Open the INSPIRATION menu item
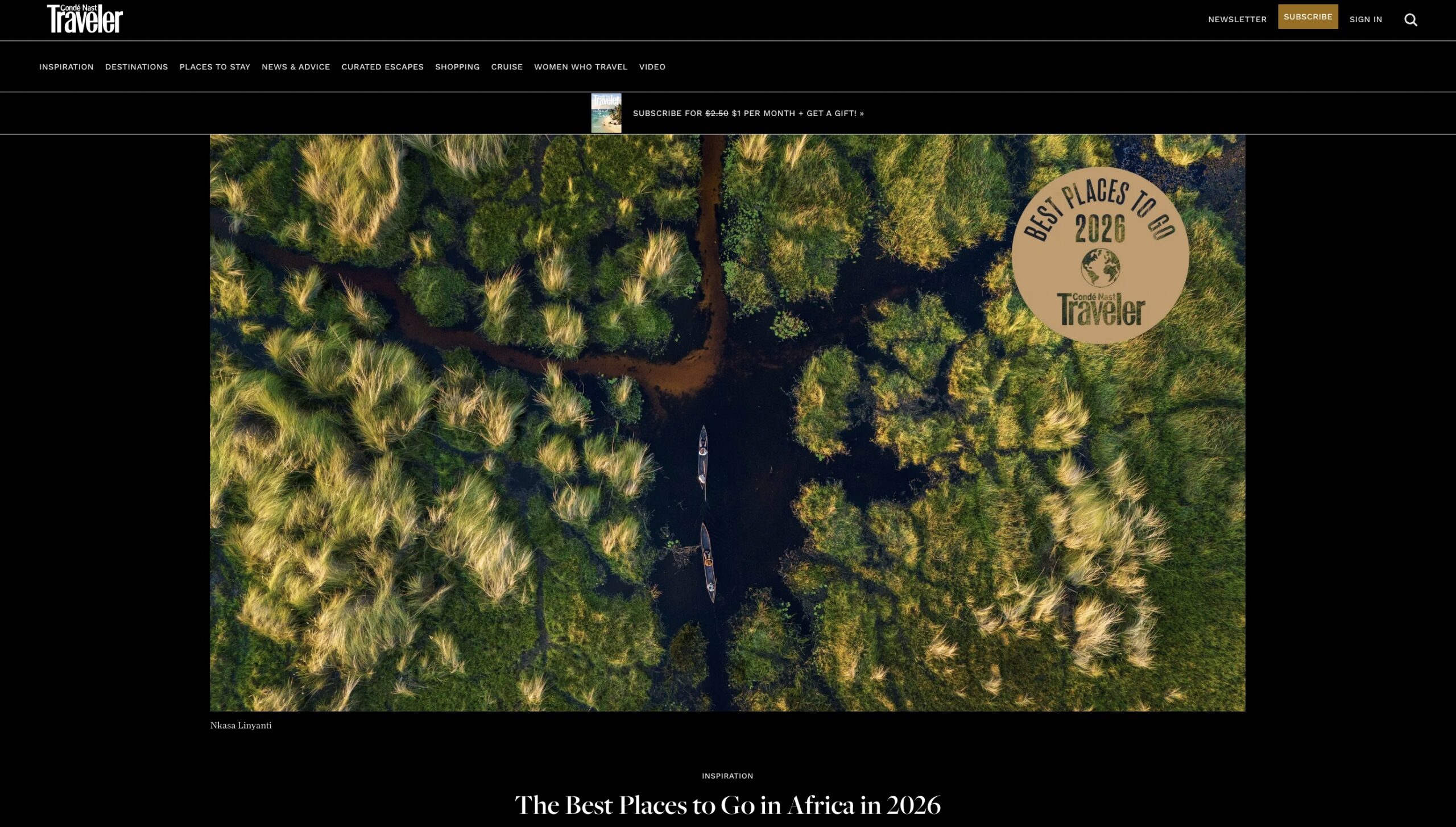Screen dimensions: 1456x827 pos(66,67)
